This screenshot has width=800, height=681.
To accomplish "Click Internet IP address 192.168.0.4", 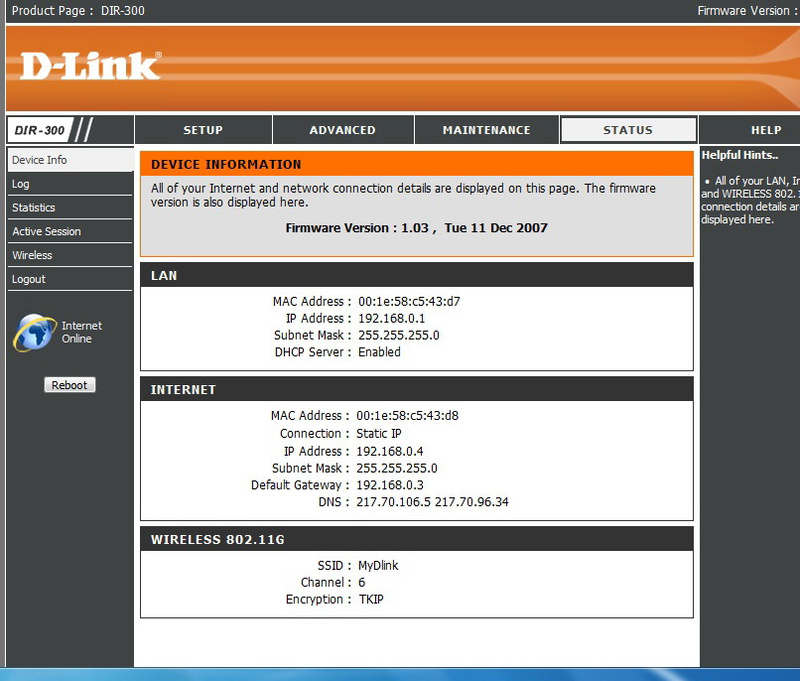I will (x=390, y=451).
